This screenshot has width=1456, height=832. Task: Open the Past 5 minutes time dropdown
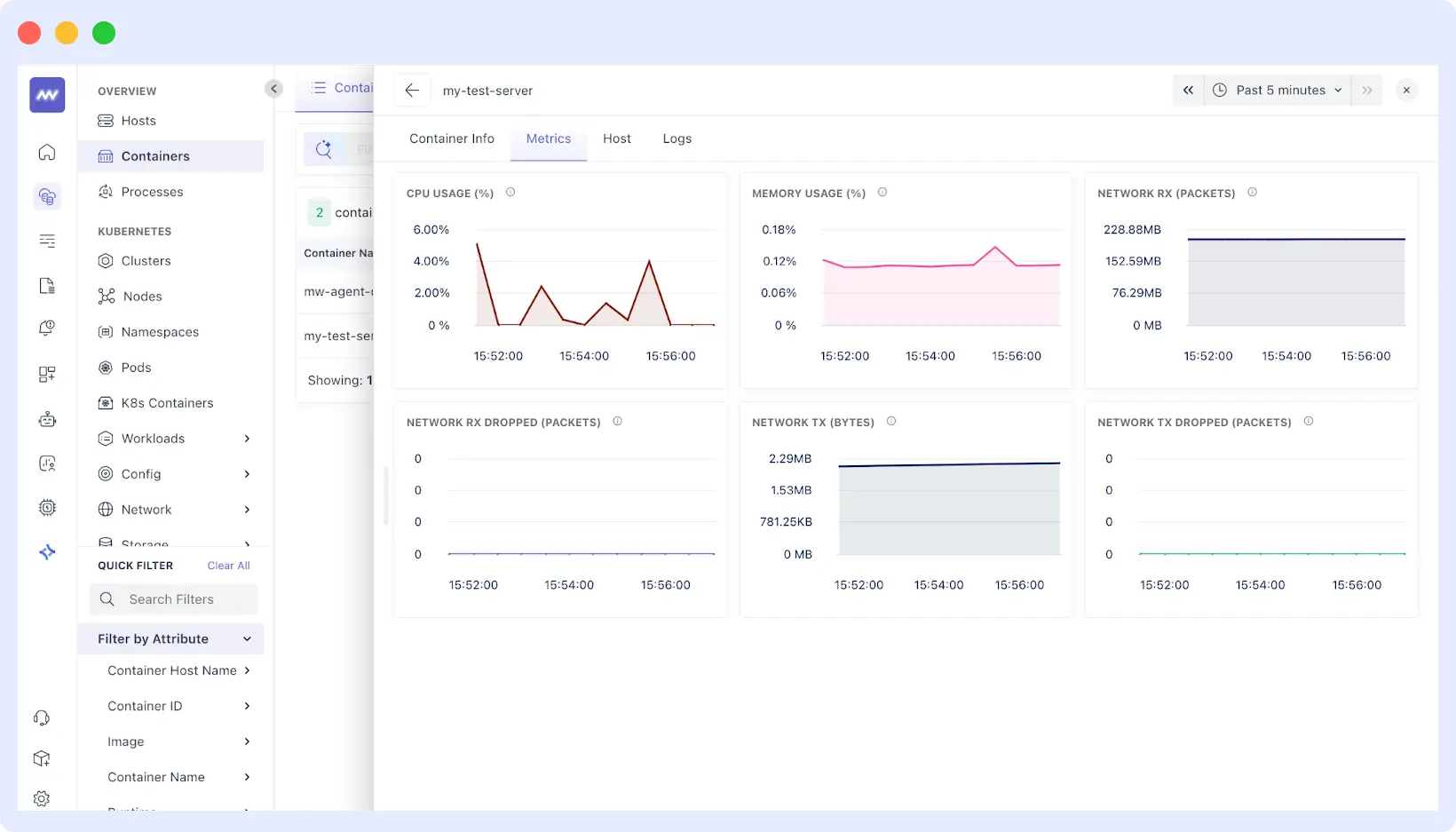tap(1278, 90)
